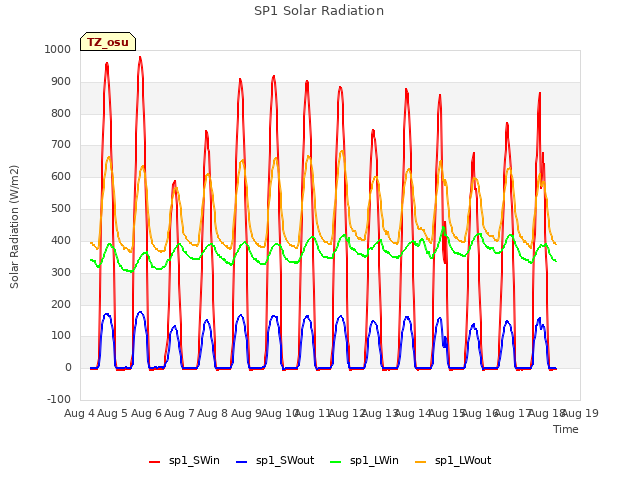This screenshot has width=640, height=480.
Task: Select the sp1_LWin legend label
Action: click(374, 461)
